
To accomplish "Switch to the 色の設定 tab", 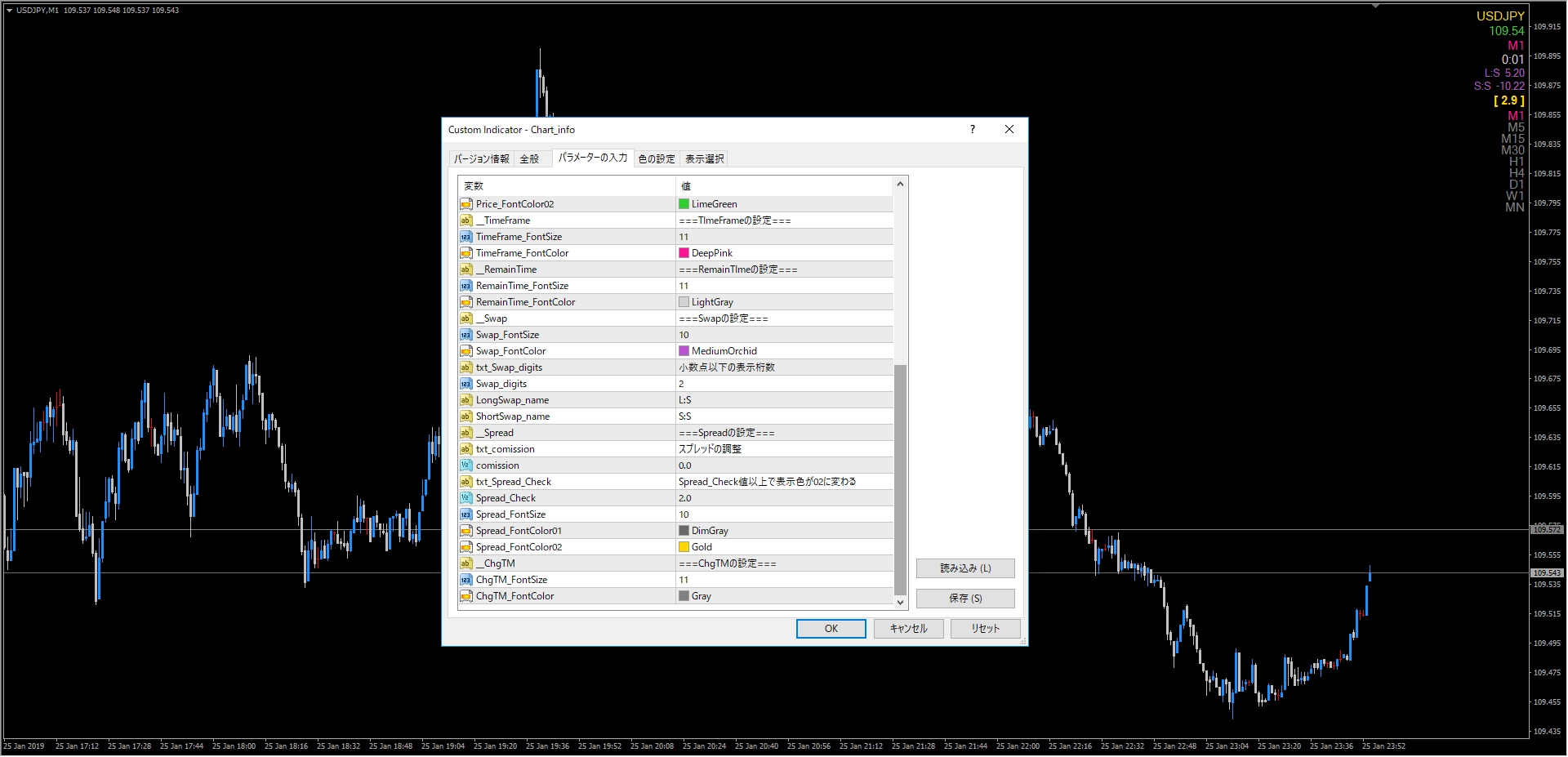I will click(656, 158).
